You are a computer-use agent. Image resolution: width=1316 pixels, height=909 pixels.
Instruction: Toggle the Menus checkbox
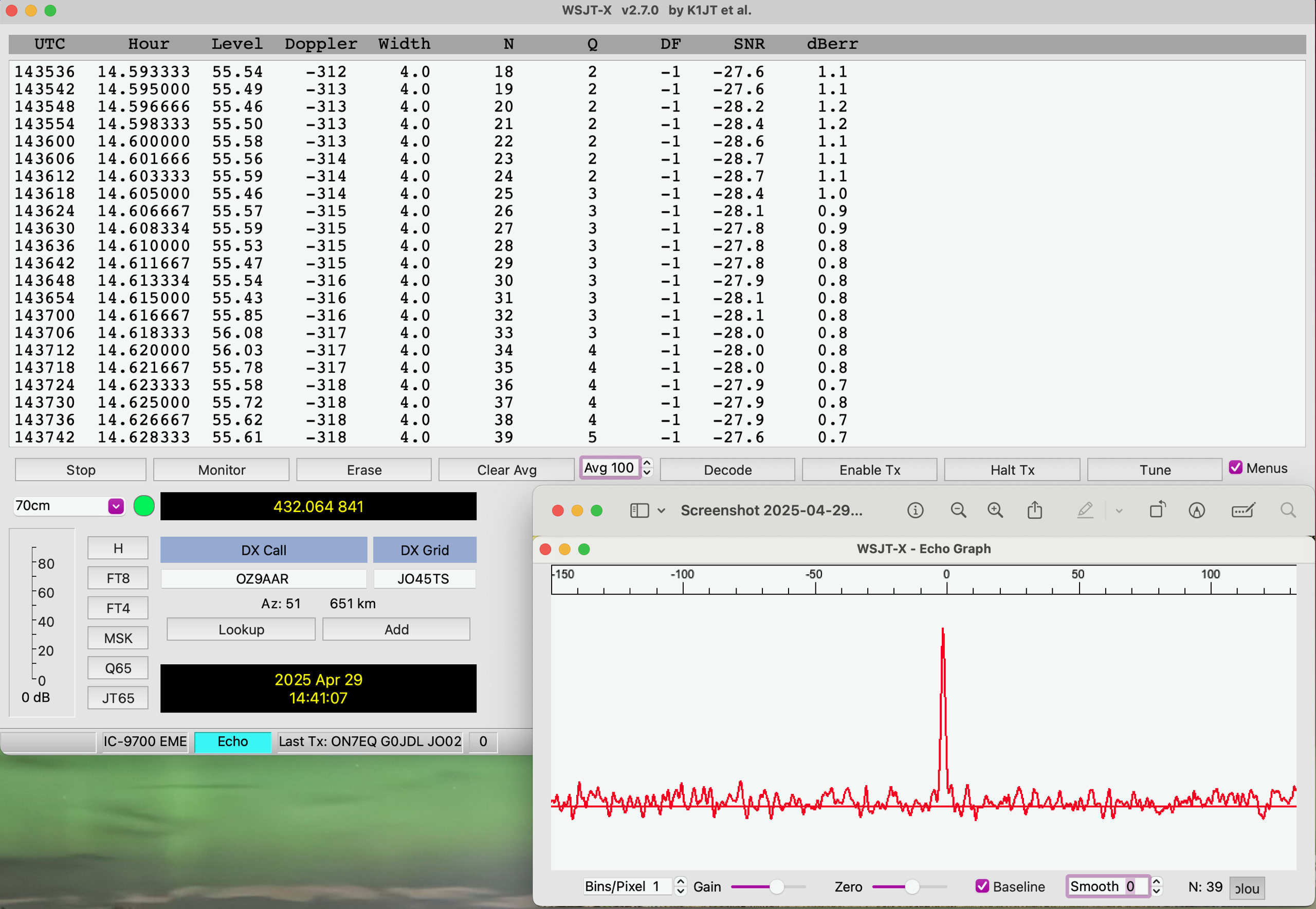tap(1236, 467)
